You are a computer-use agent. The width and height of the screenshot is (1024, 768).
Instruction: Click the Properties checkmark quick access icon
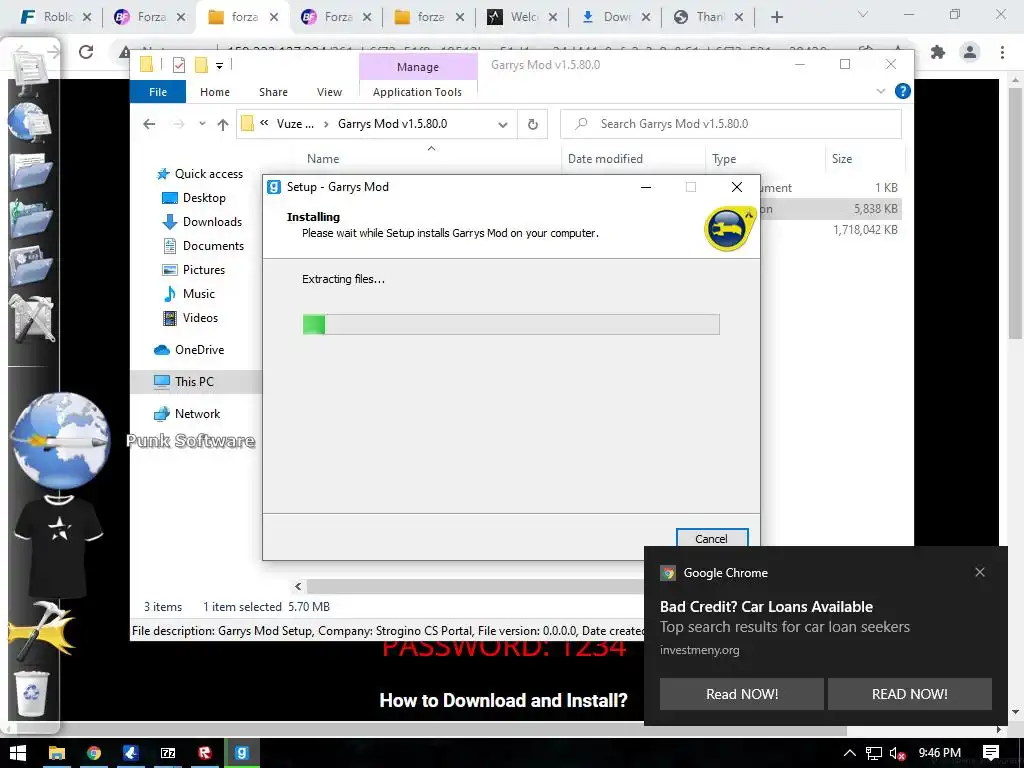pyautogui.click(x=179, y=65)
